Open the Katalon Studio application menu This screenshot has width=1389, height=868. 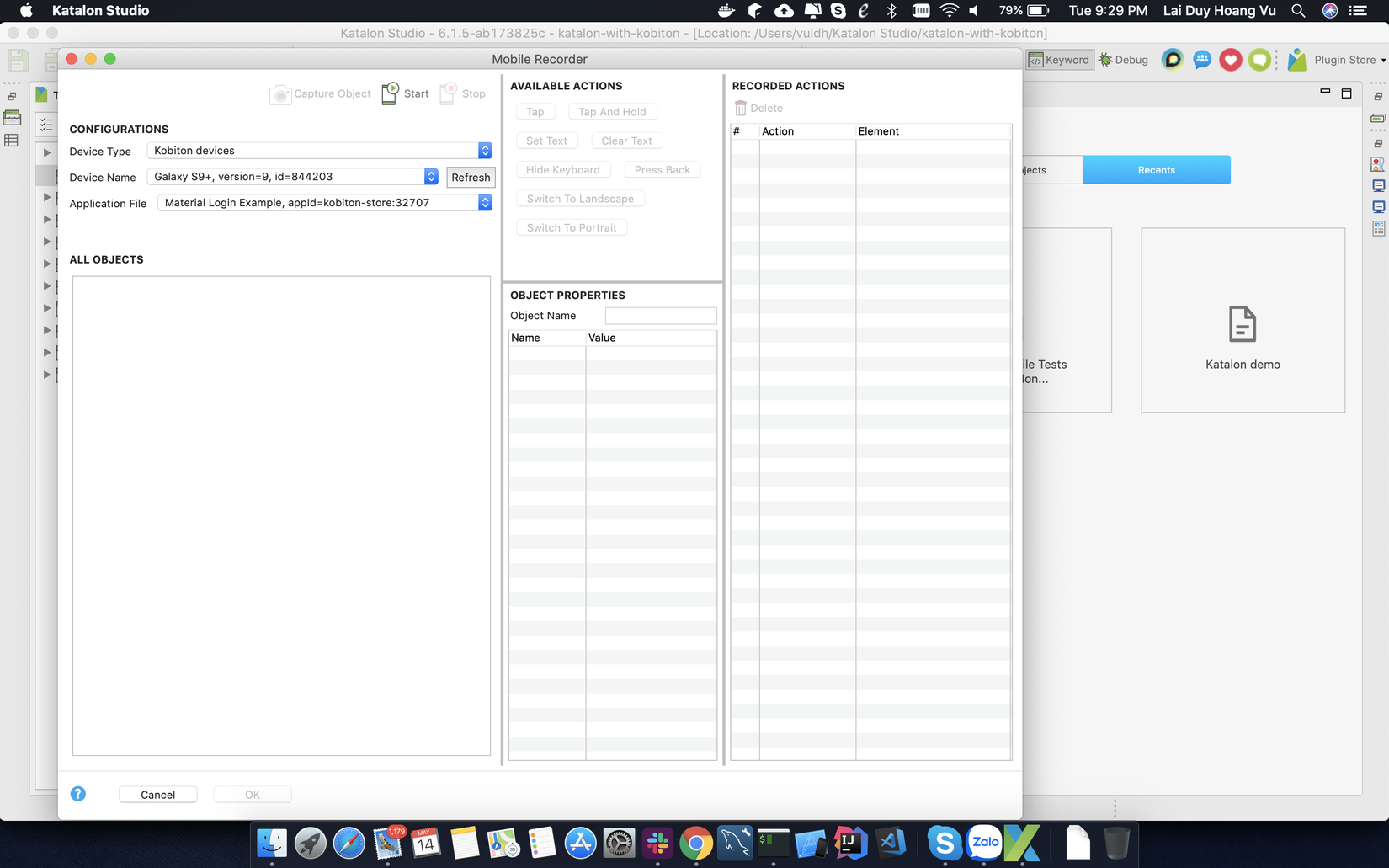[x=100, y=11]
